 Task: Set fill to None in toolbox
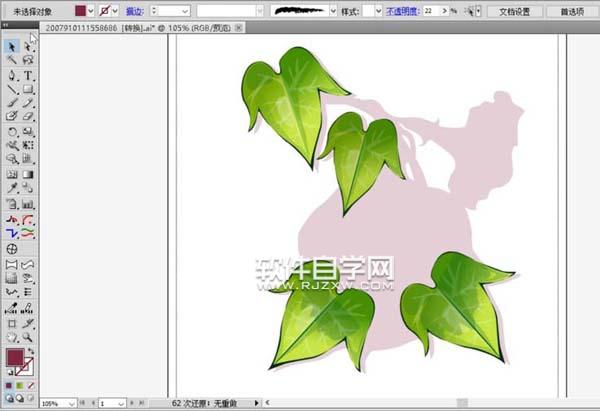click(30, 386)
